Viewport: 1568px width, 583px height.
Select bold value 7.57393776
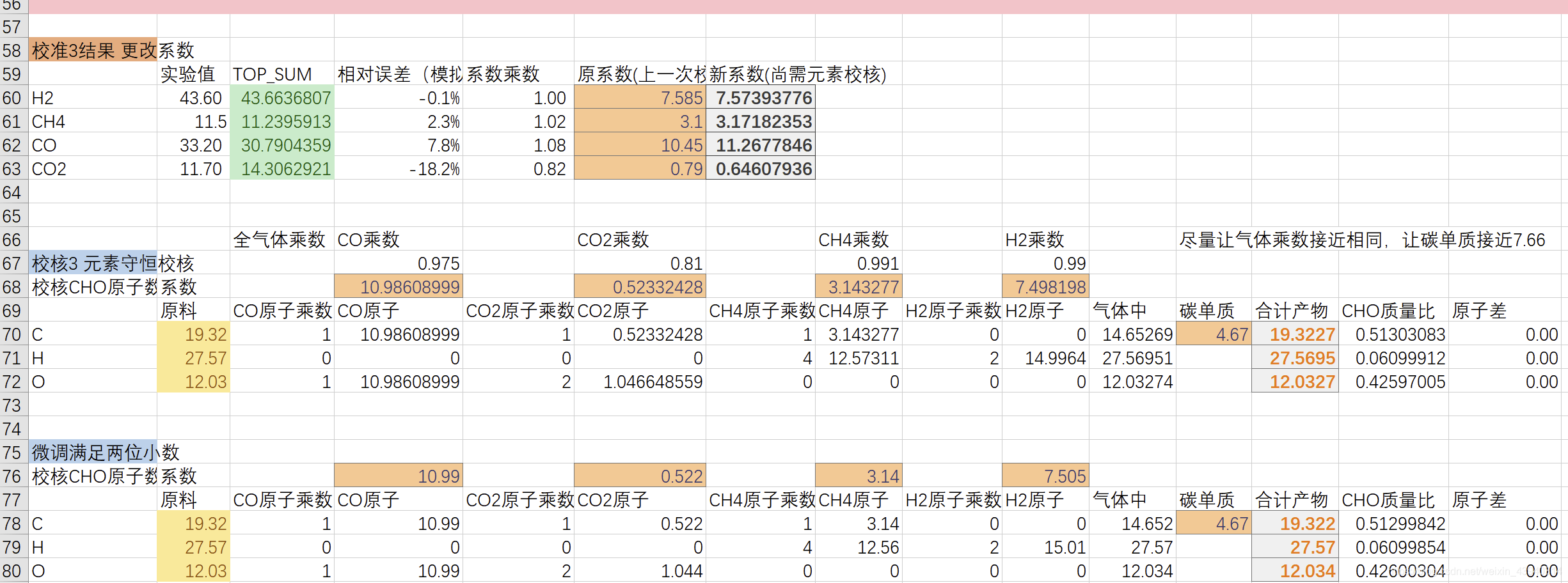(761, 97)
